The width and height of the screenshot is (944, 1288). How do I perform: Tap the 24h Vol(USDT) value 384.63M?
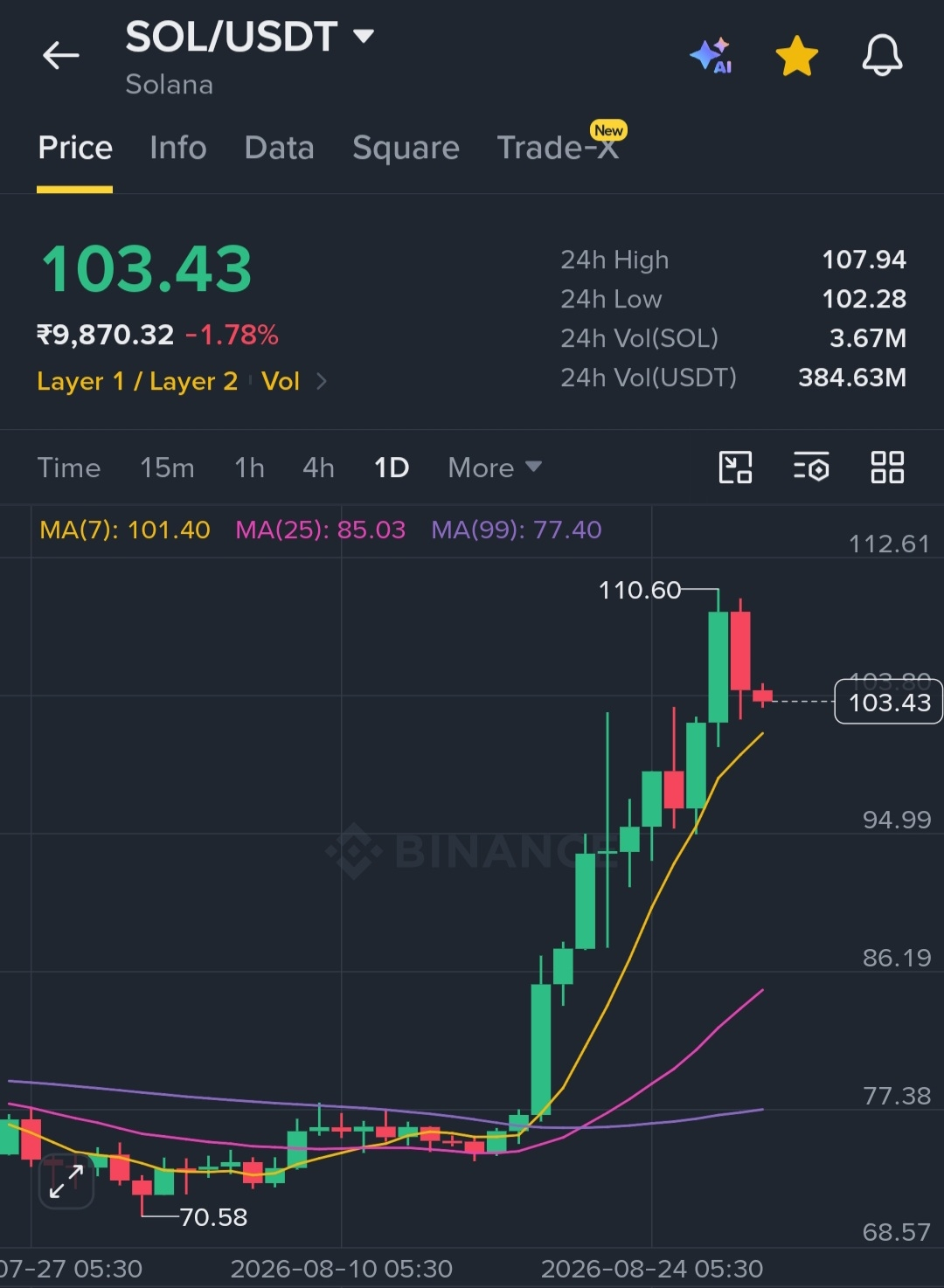click(851, 377)
